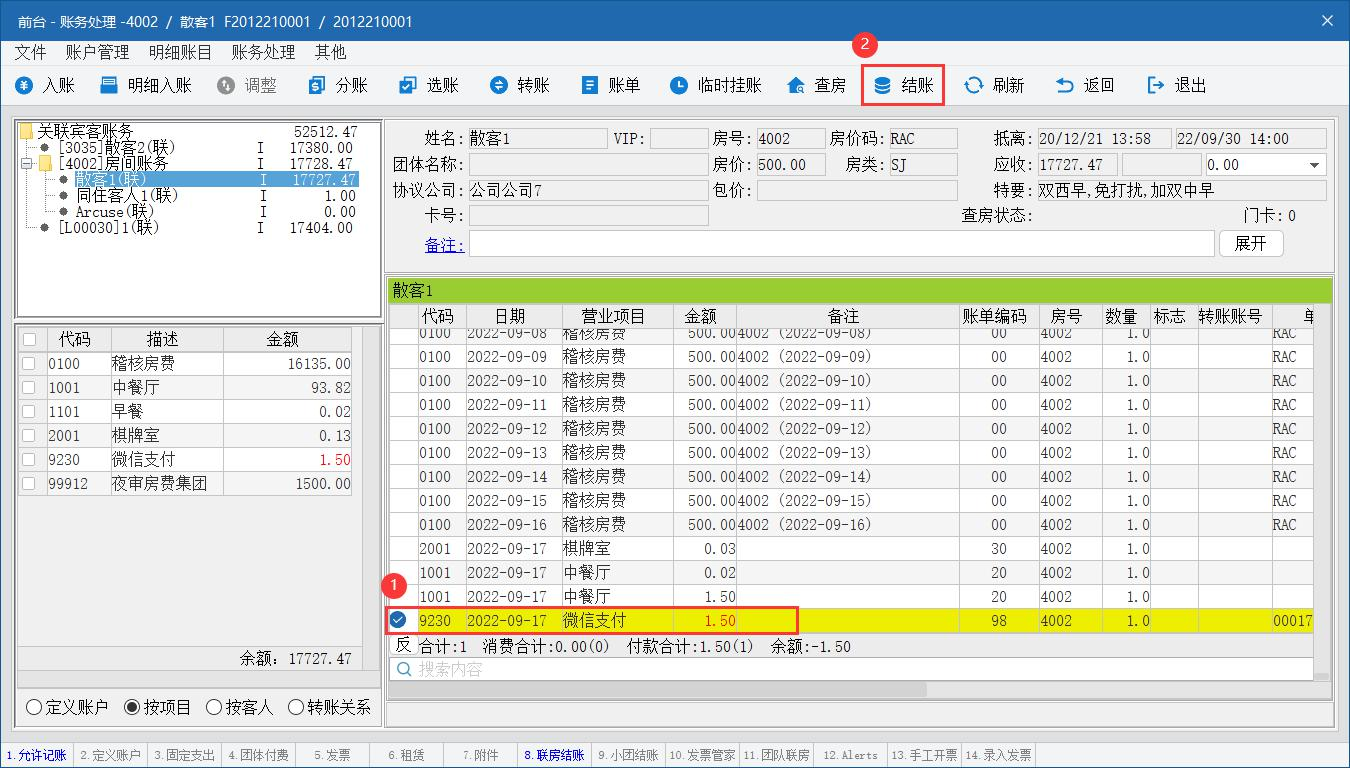Tick the checkbox for 1101 早餐

click(x=28, y=412)
